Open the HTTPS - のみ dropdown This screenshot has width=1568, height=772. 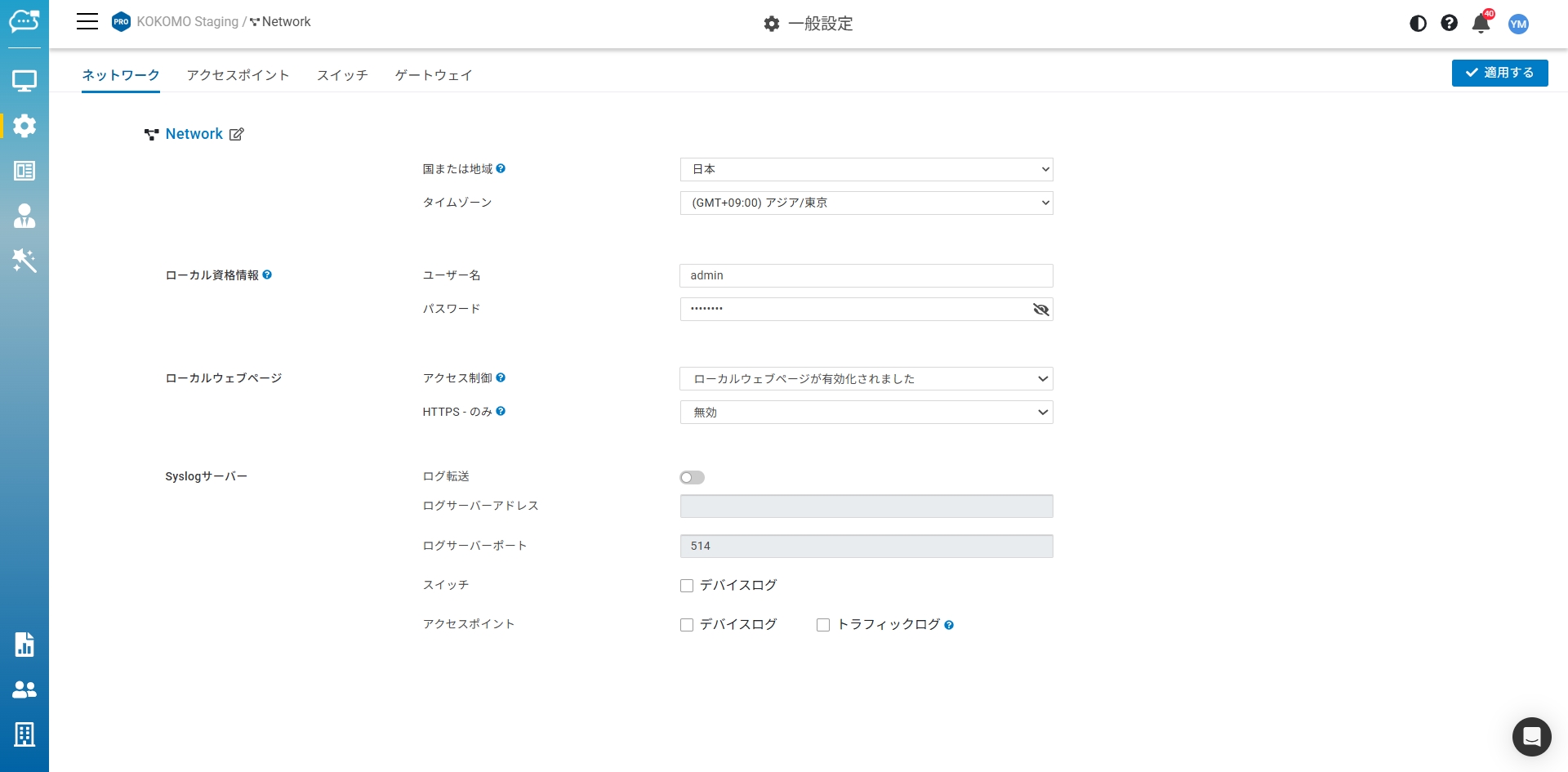pyautogui.click(x=866, y=413)
